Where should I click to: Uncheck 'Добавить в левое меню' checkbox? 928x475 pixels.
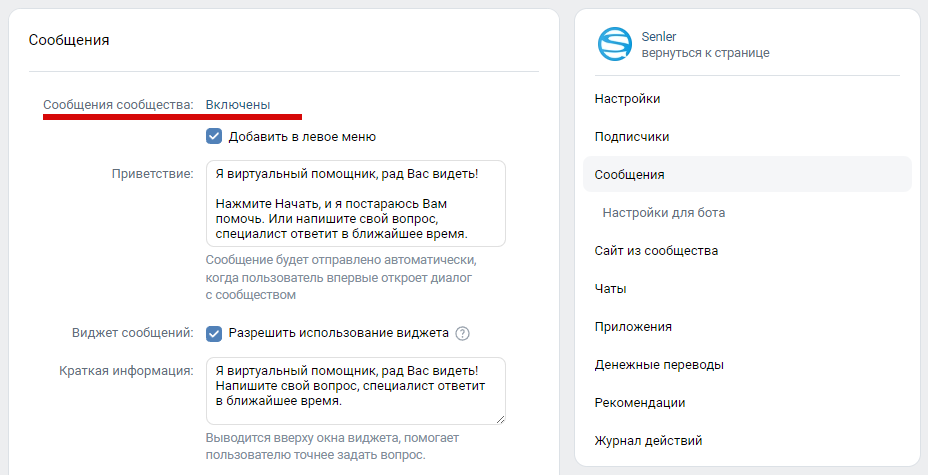point(214,136)
